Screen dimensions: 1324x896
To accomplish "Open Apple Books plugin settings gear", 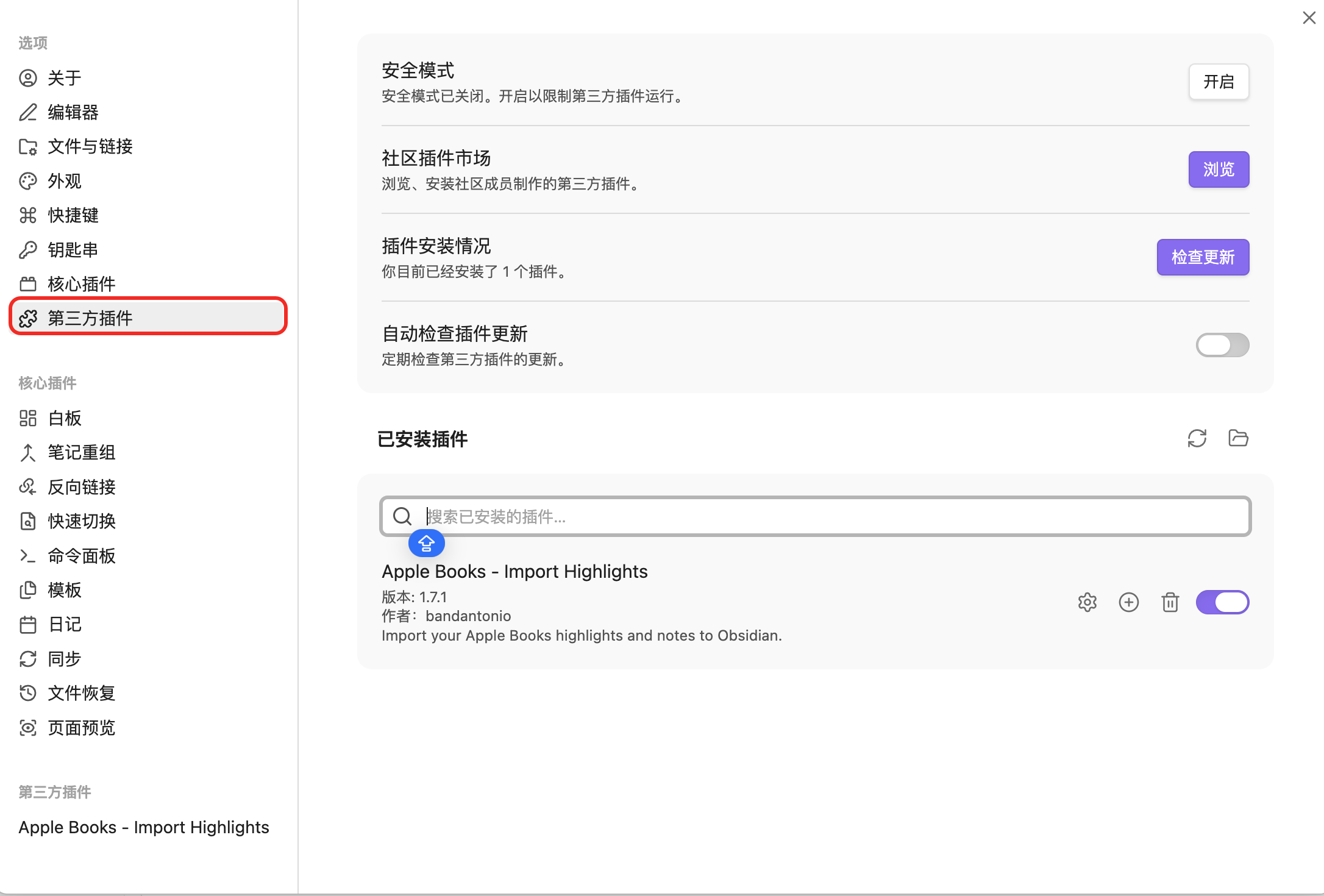I will [x=1087, y=602].
